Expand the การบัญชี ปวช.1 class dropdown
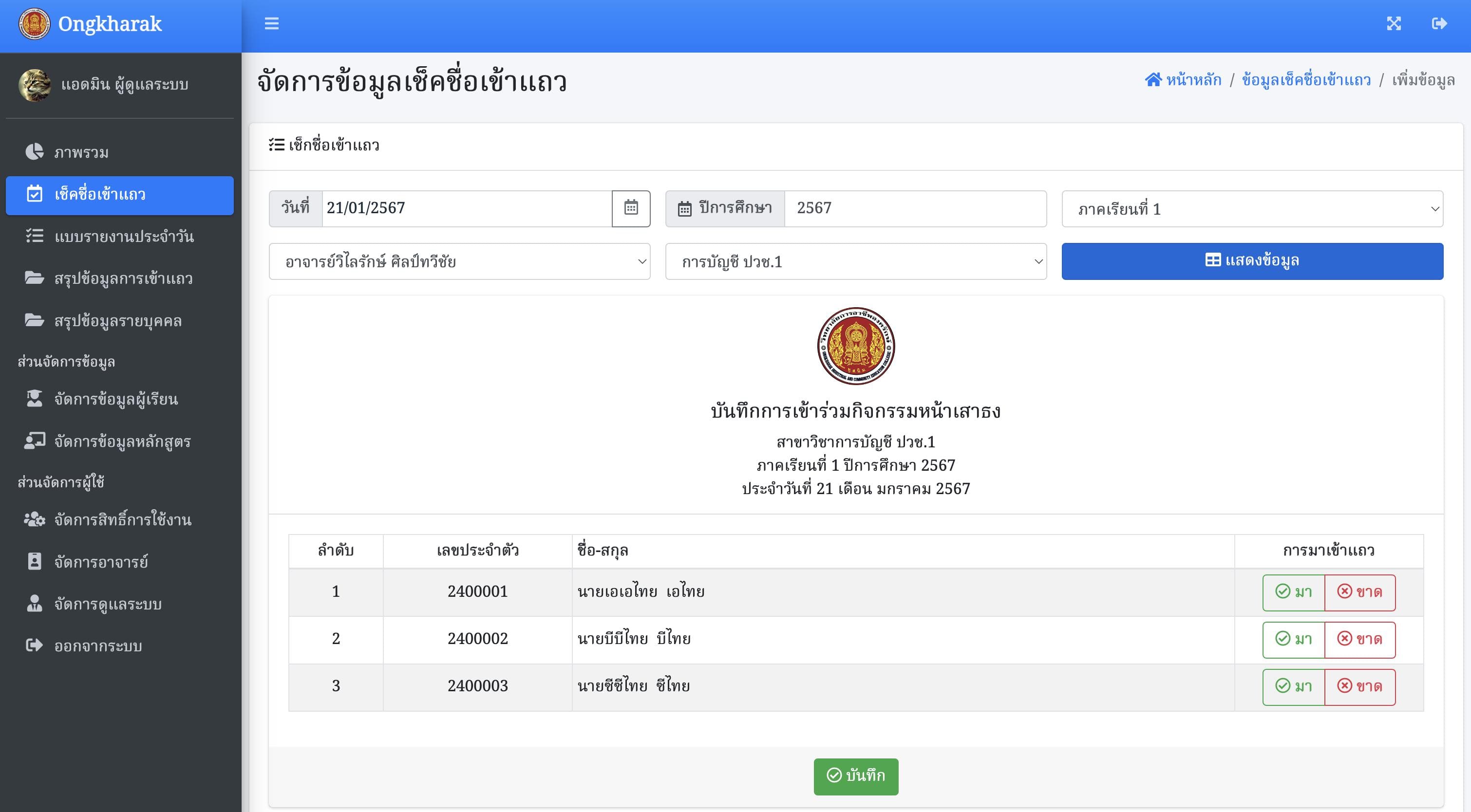Viewport: 1471px width, 812px height. (856, 261)
